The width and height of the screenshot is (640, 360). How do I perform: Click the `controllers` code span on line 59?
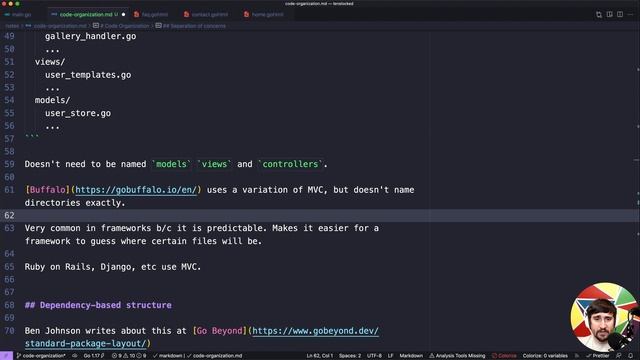coord(290,164)
